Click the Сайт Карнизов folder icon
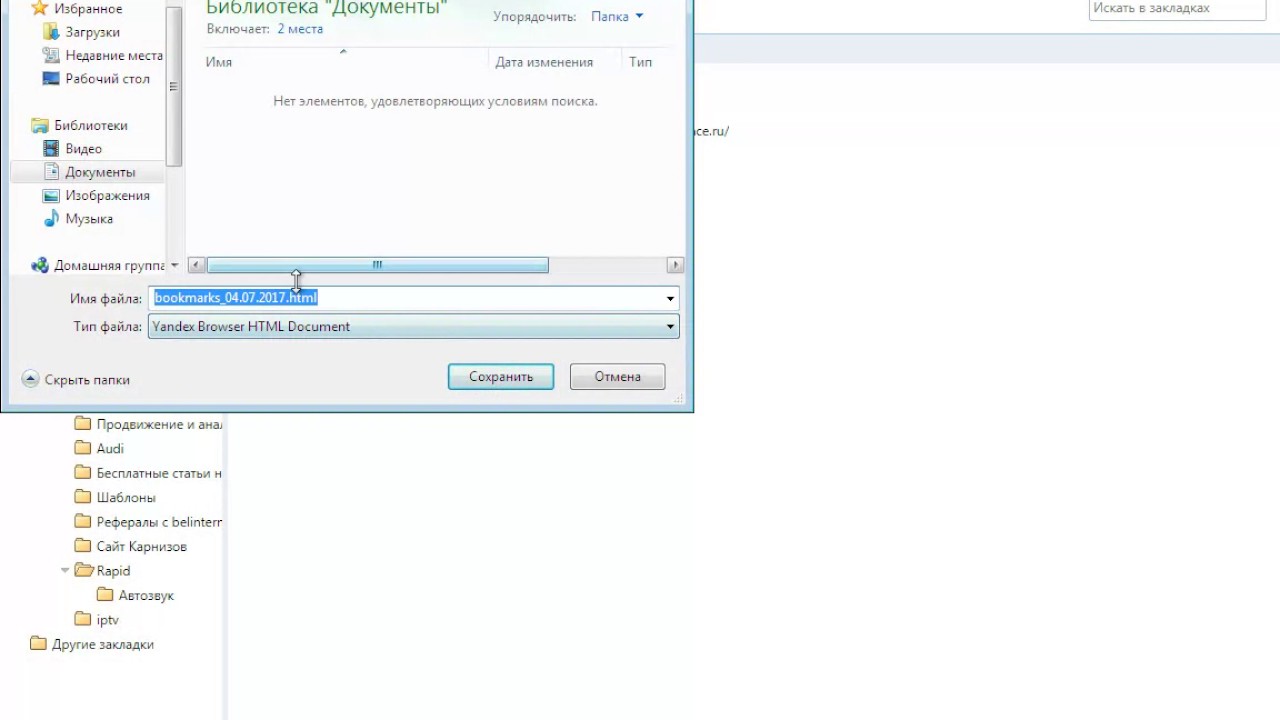This screenshot has height=720, width=1280. pos(83,546)
